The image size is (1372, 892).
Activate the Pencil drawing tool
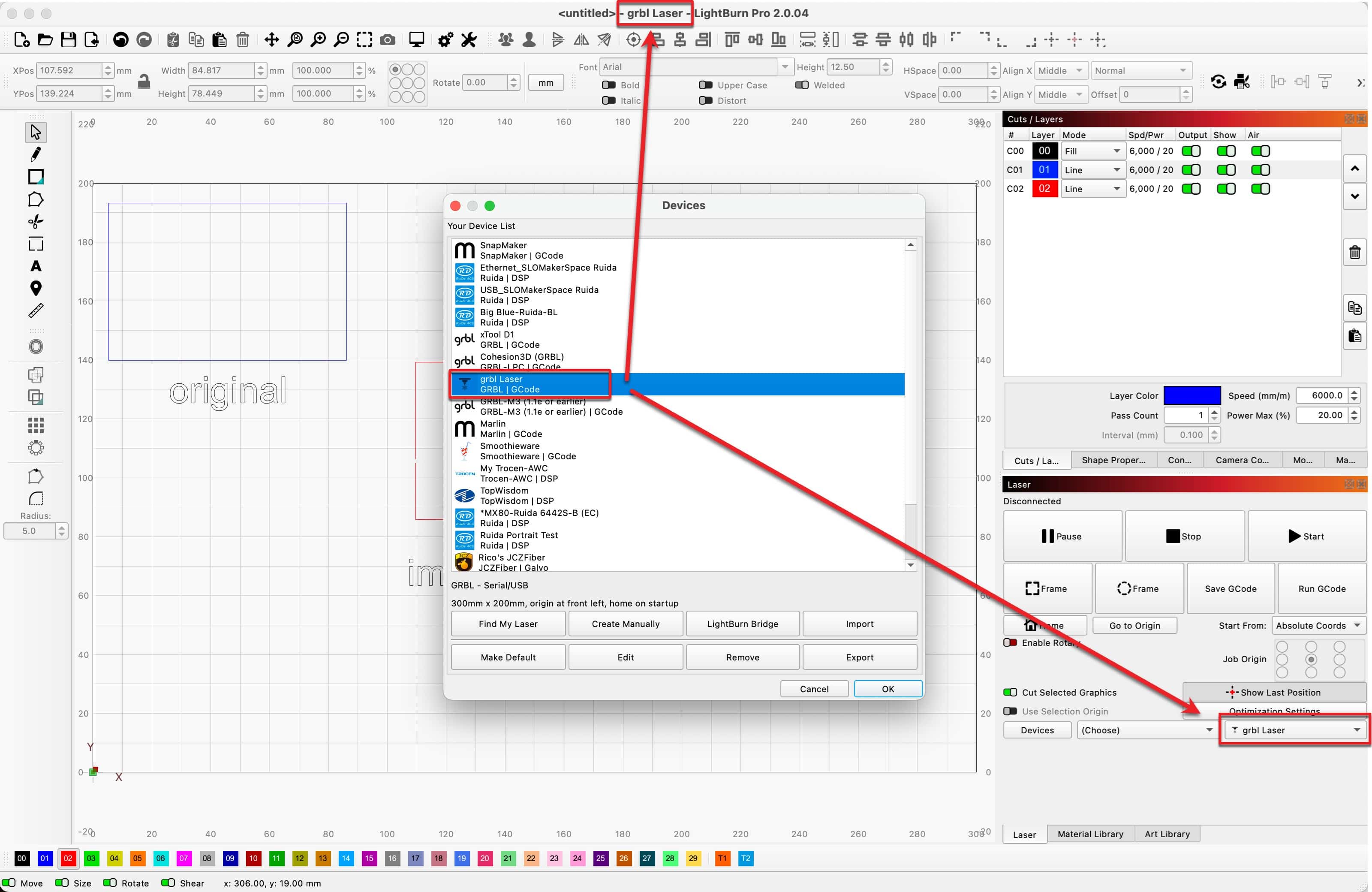coord(36,154)
